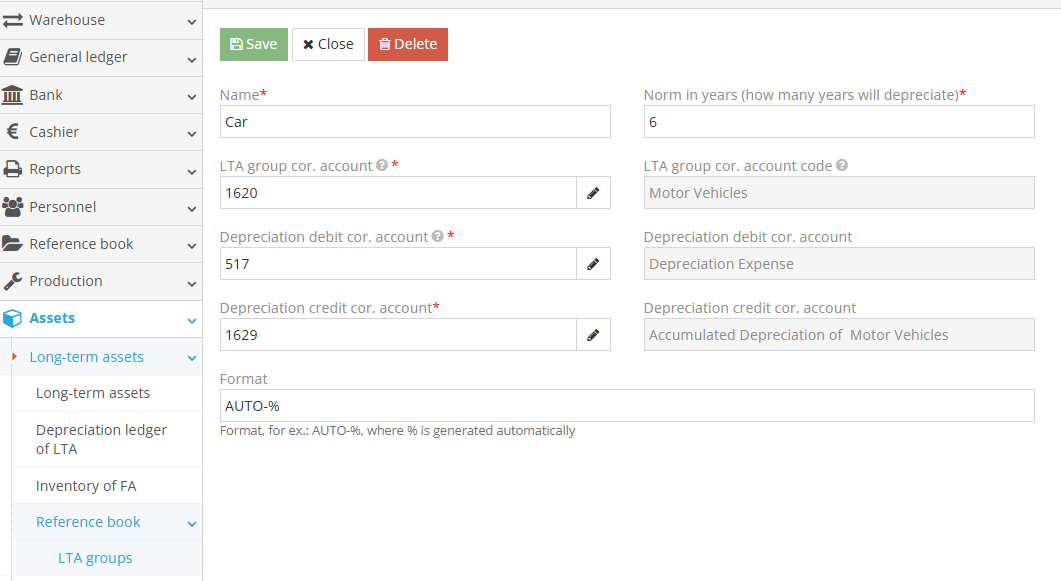Click the red Delete button
This screenshot has height=581, width=1061.
(407, 44)
